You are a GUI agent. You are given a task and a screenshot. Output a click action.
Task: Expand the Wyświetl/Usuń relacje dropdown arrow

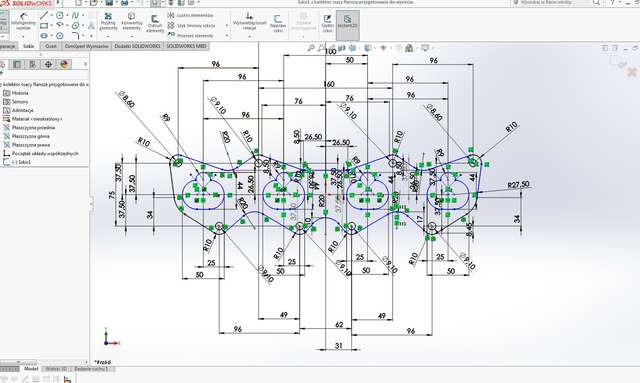250,36
